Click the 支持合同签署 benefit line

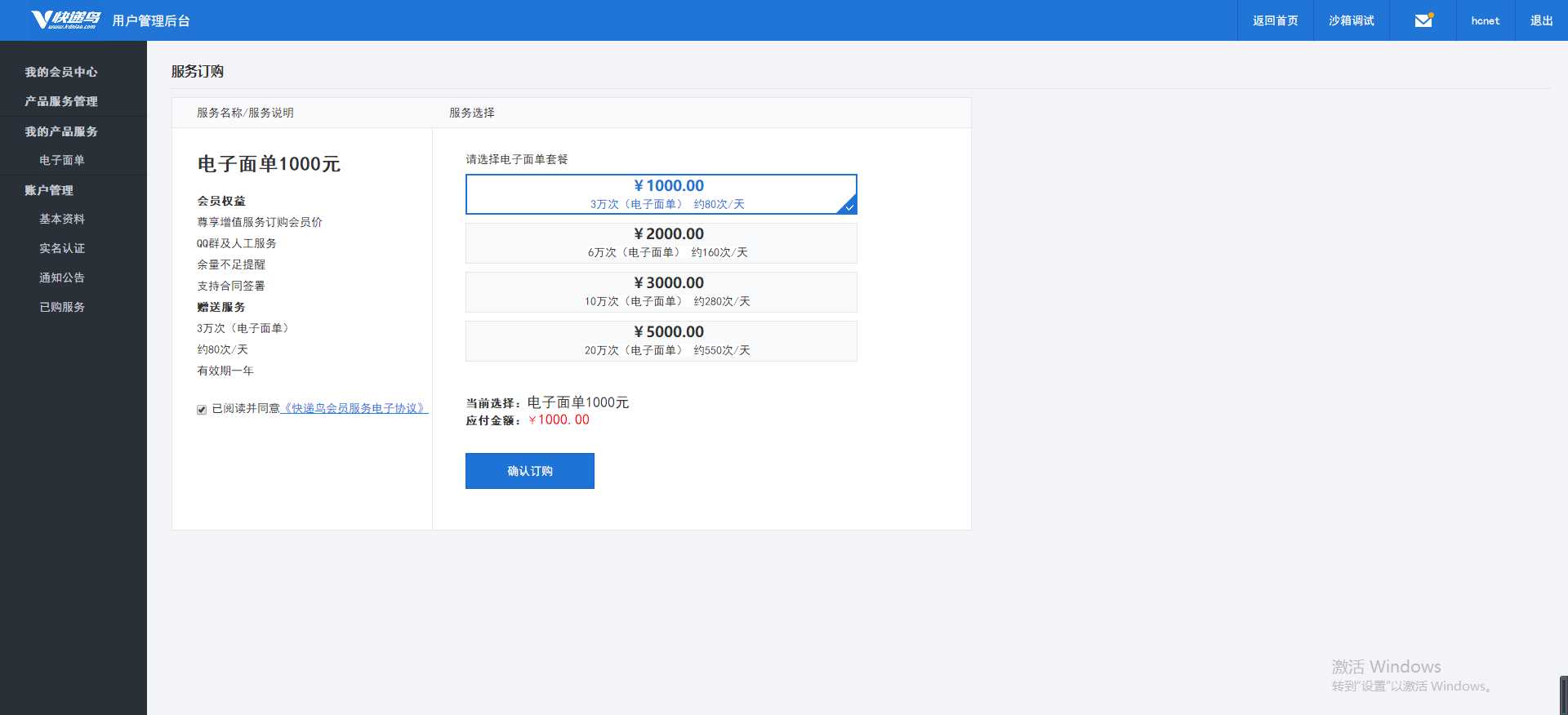[231, 286]
